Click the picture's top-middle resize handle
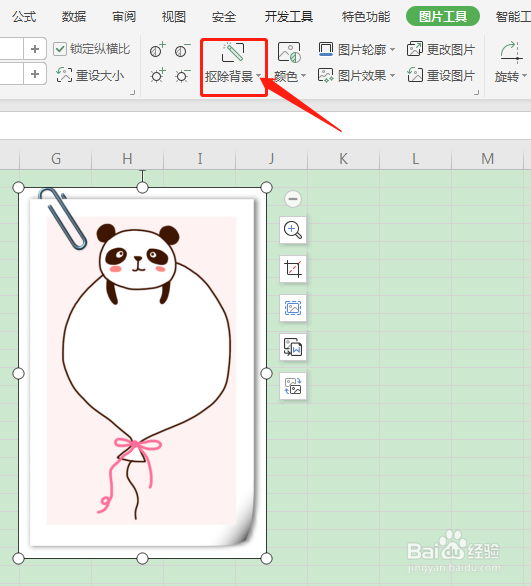The height and width of the screenshot is (586, 531). [142, 188]
